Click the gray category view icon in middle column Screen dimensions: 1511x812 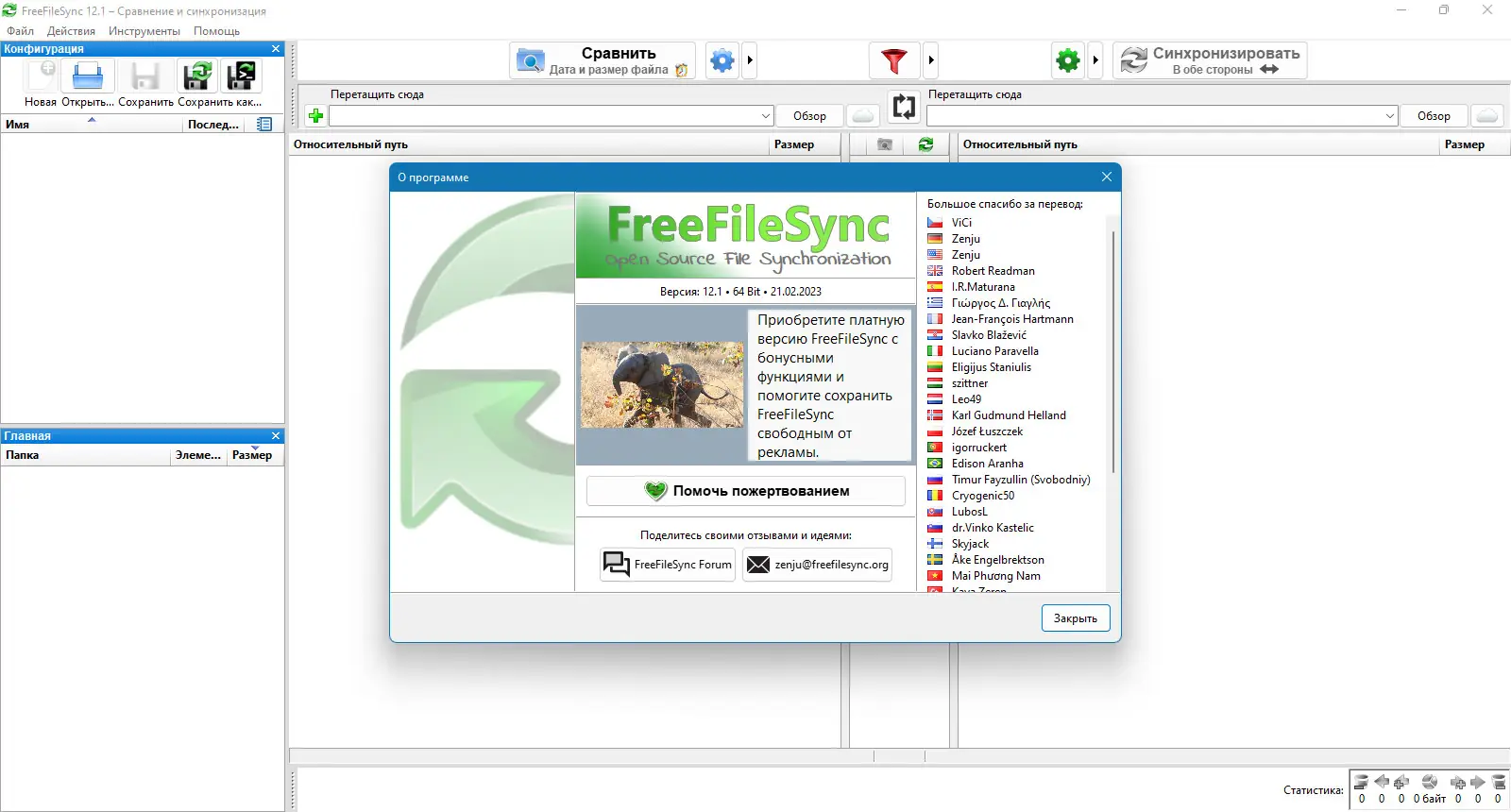coord(884,144)
